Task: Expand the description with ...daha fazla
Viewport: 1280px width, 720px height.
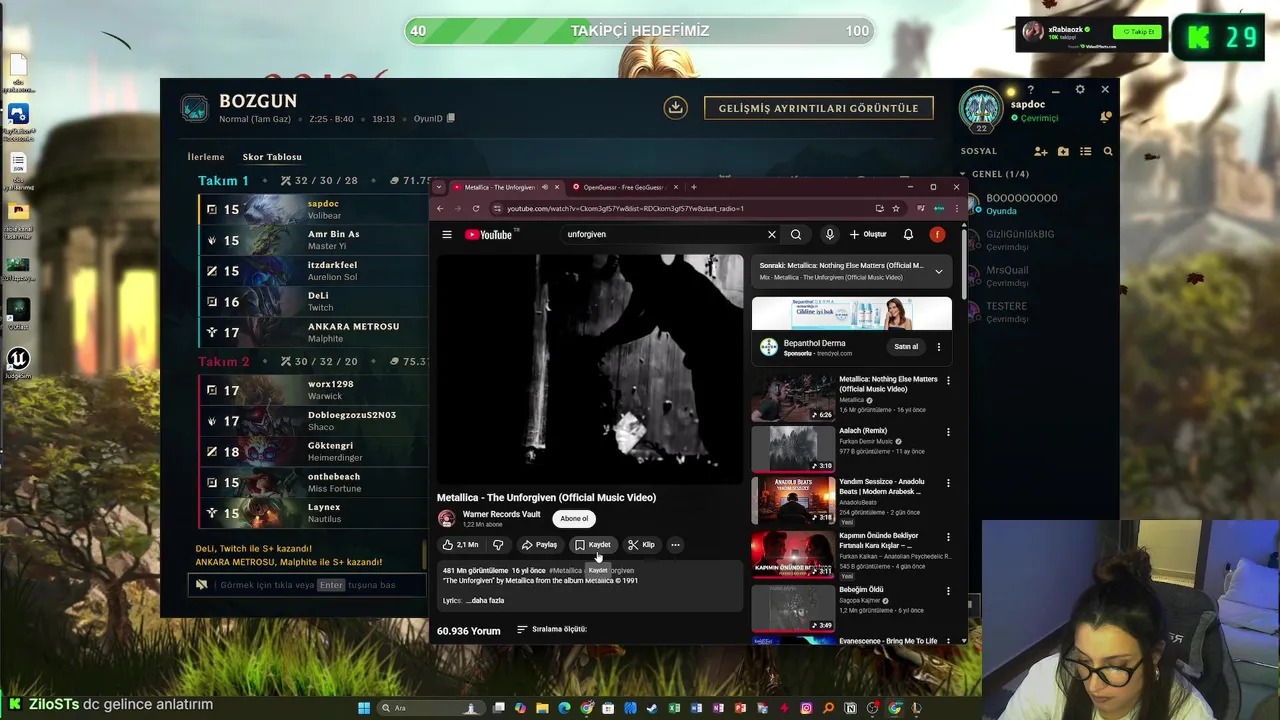Action: [x=487, y=600]
